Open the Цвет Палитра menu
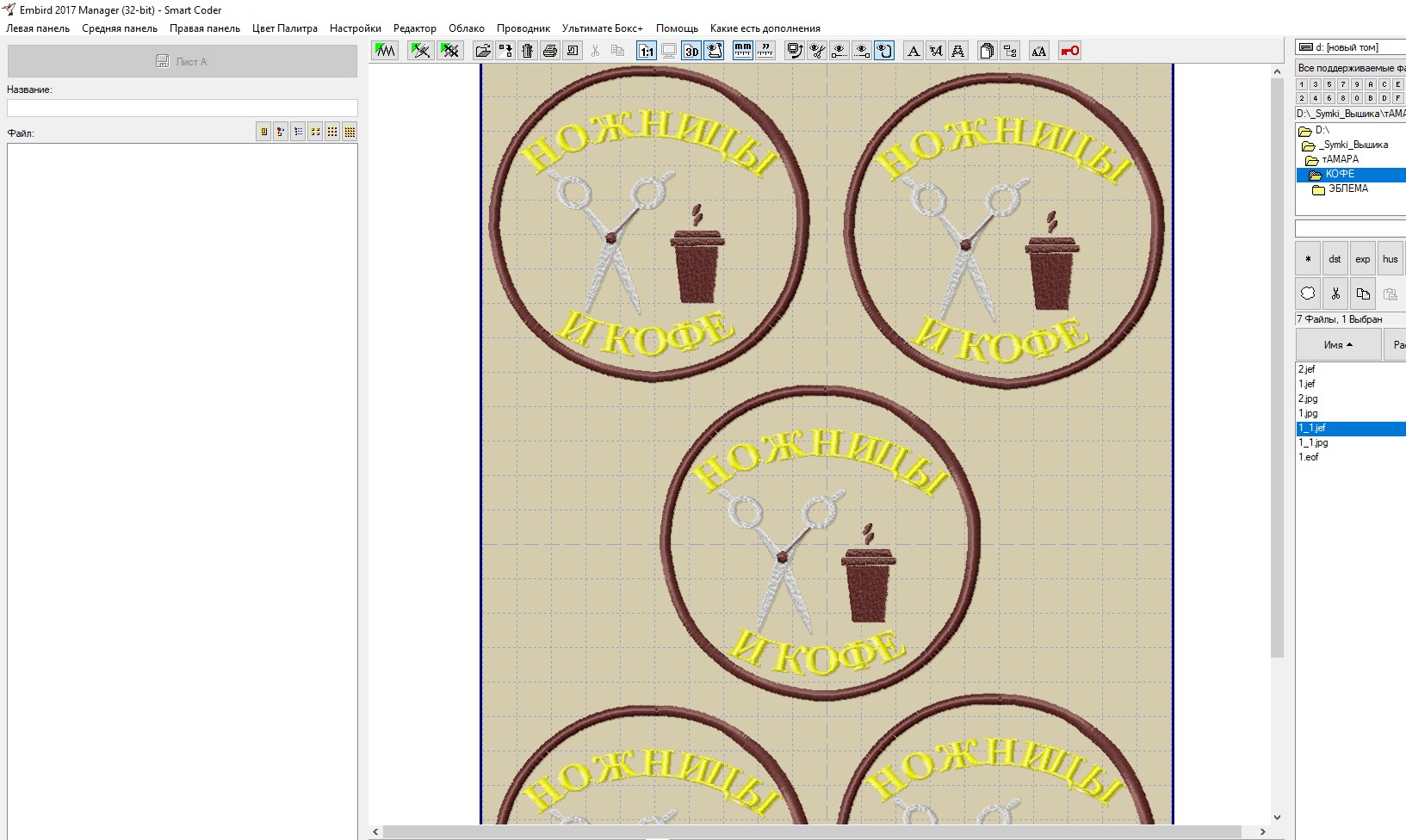This screenshot has height=840, width=1406. (x=285, y=28)
